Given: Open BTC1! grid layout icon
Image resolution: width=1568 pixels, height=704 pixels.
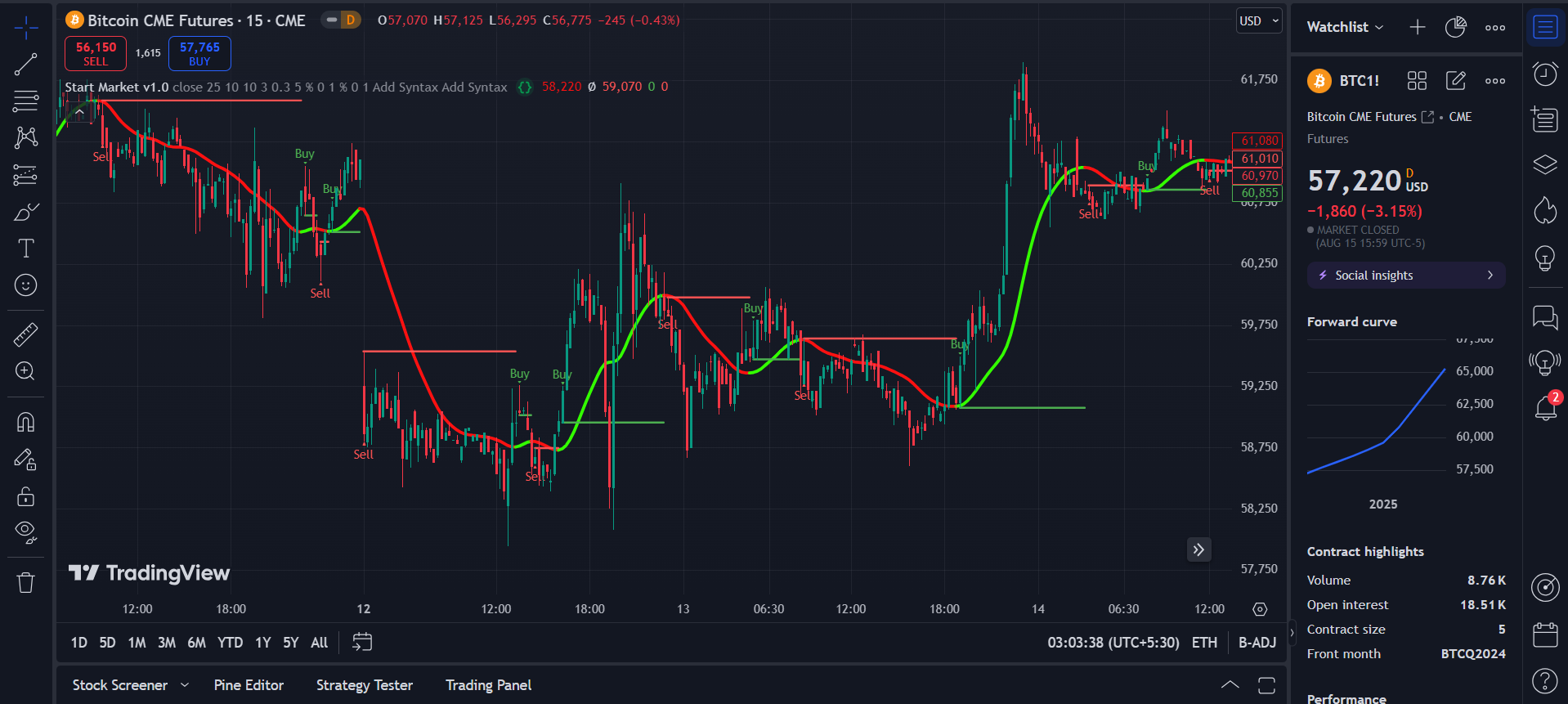Looking at the screenshot, I should pos(1417,80).
